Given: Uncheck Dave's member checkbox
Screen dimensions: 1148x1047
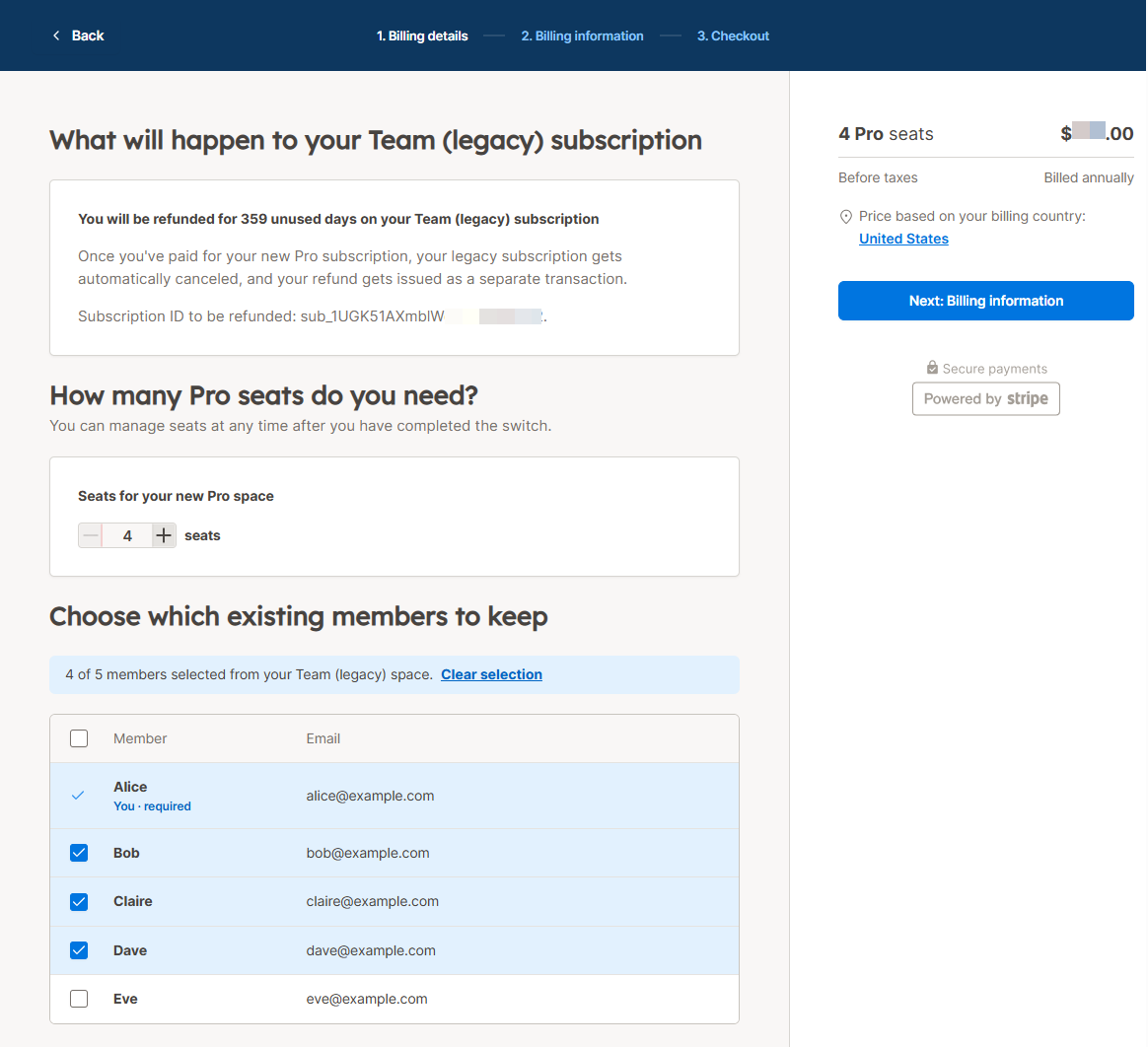Looking at the screenshot, I should coord(79,950).
